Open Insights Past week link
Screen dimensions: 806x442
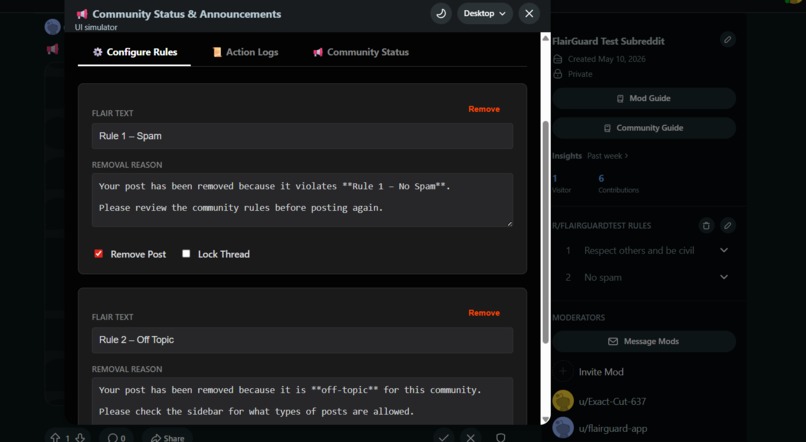pos(608,156)
